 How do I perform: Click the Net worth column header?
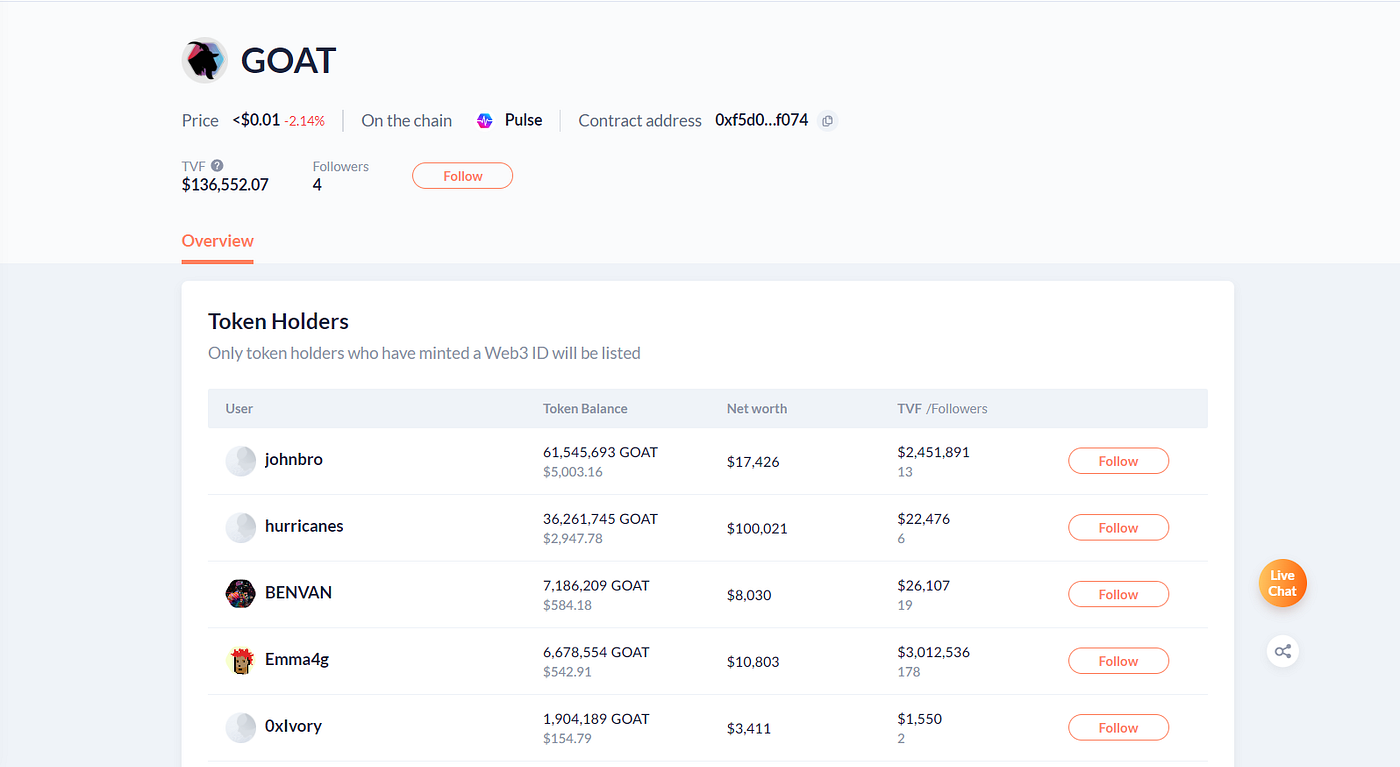coord(757,409)
